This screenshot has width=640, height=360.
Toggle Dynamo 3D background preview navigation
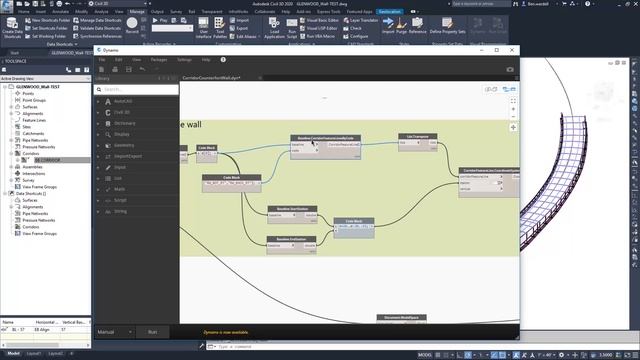491,89
